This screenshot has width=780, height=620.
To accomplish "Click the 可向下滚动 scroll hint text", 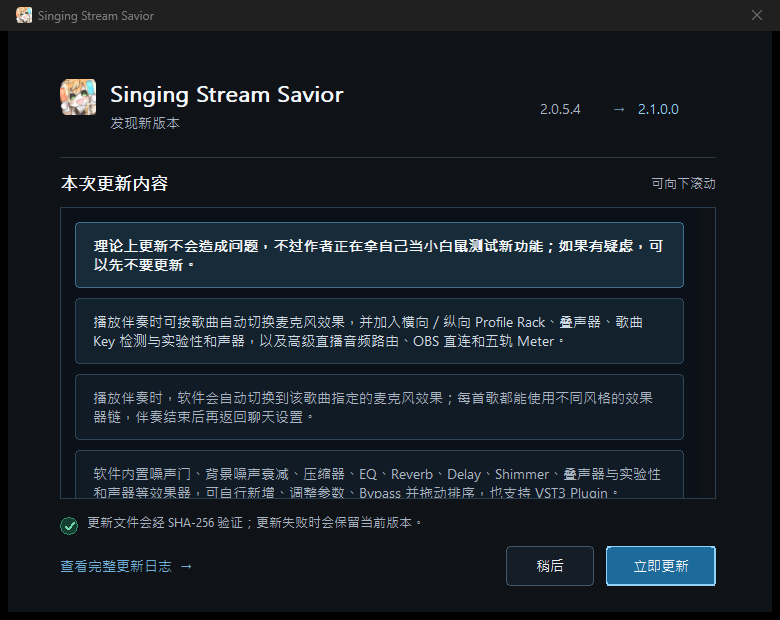I will click(683, 184).
